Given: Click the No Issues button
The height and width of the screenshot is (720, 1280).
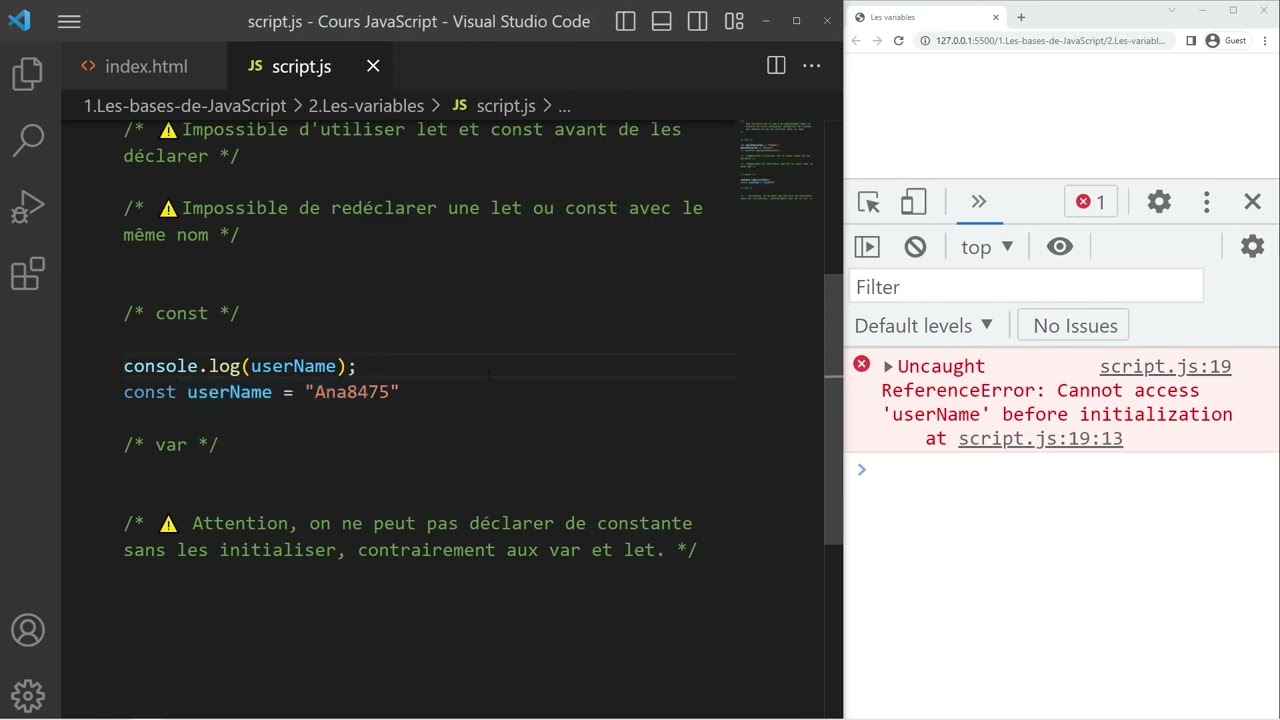Looking at the screenshot, I should point(1075,326).
